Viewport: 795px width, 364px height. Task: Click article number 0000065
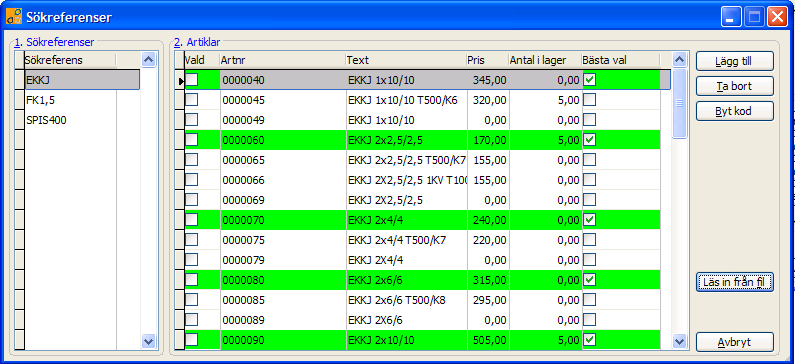pos(243,160)
